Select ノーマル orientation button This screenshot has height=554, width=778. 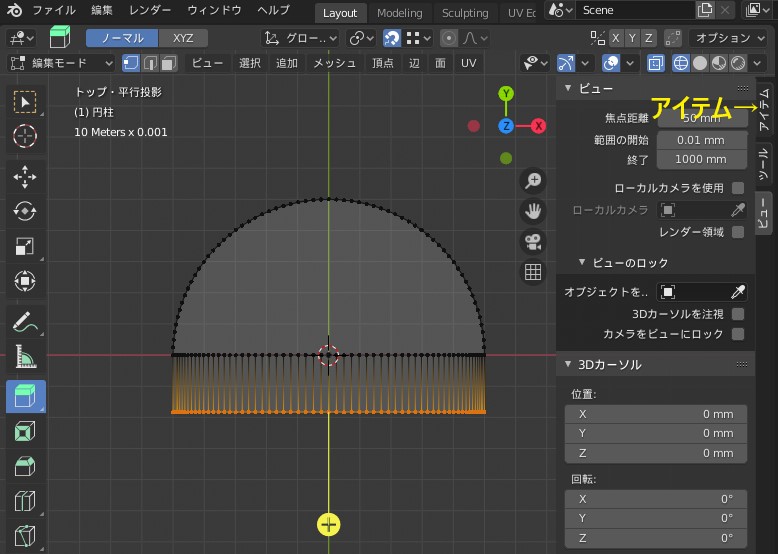122,38
